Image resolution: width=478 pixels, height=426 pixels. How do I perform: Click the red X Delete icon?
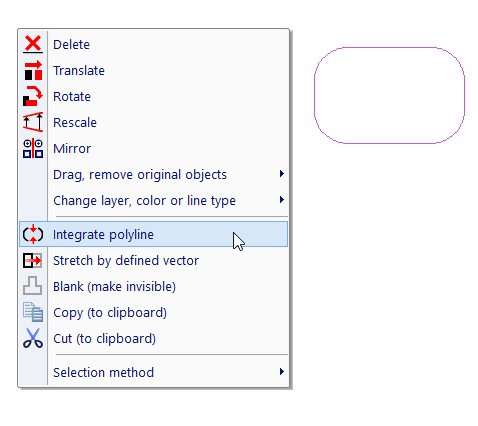coord(33,44)
